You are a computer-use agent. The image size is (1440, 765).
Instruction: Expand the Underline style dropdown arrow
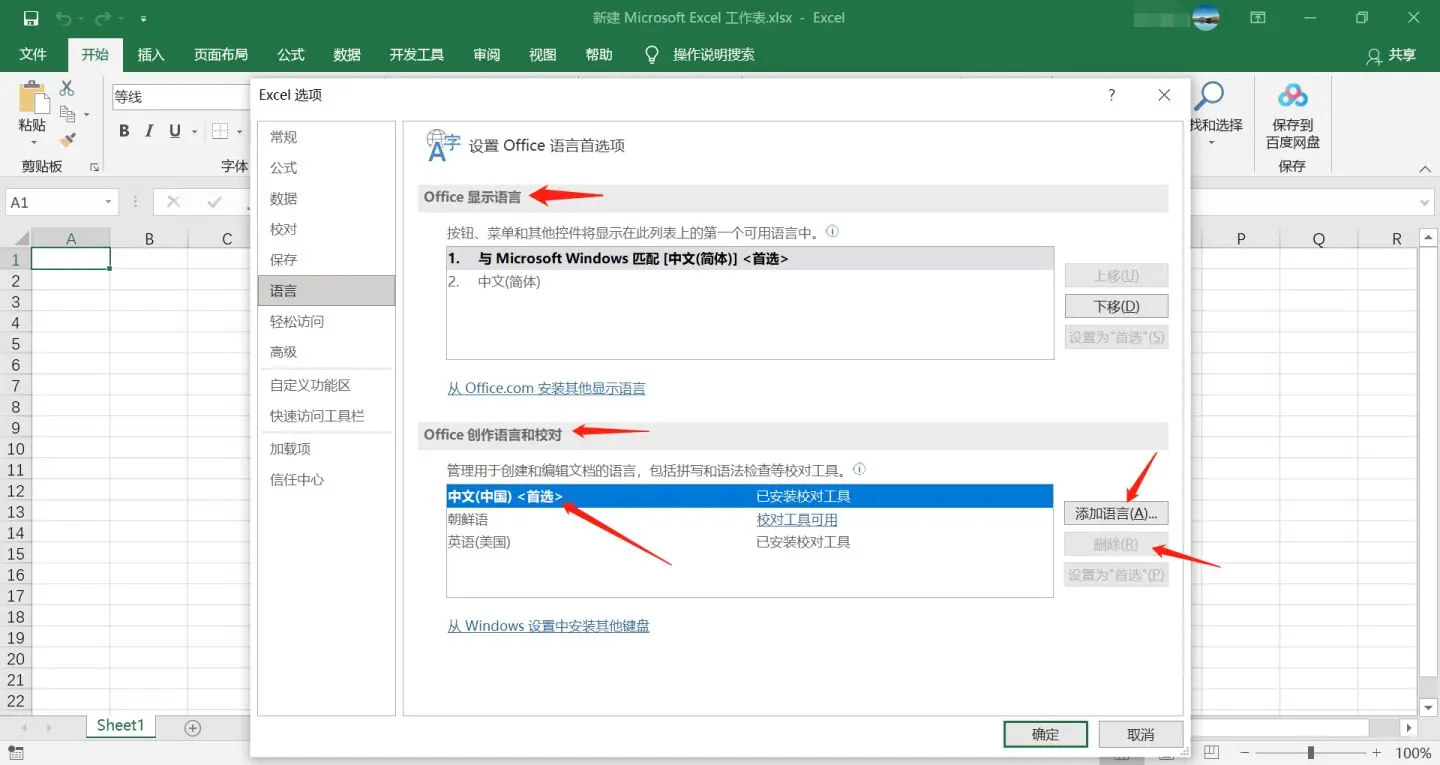point(193,132)
